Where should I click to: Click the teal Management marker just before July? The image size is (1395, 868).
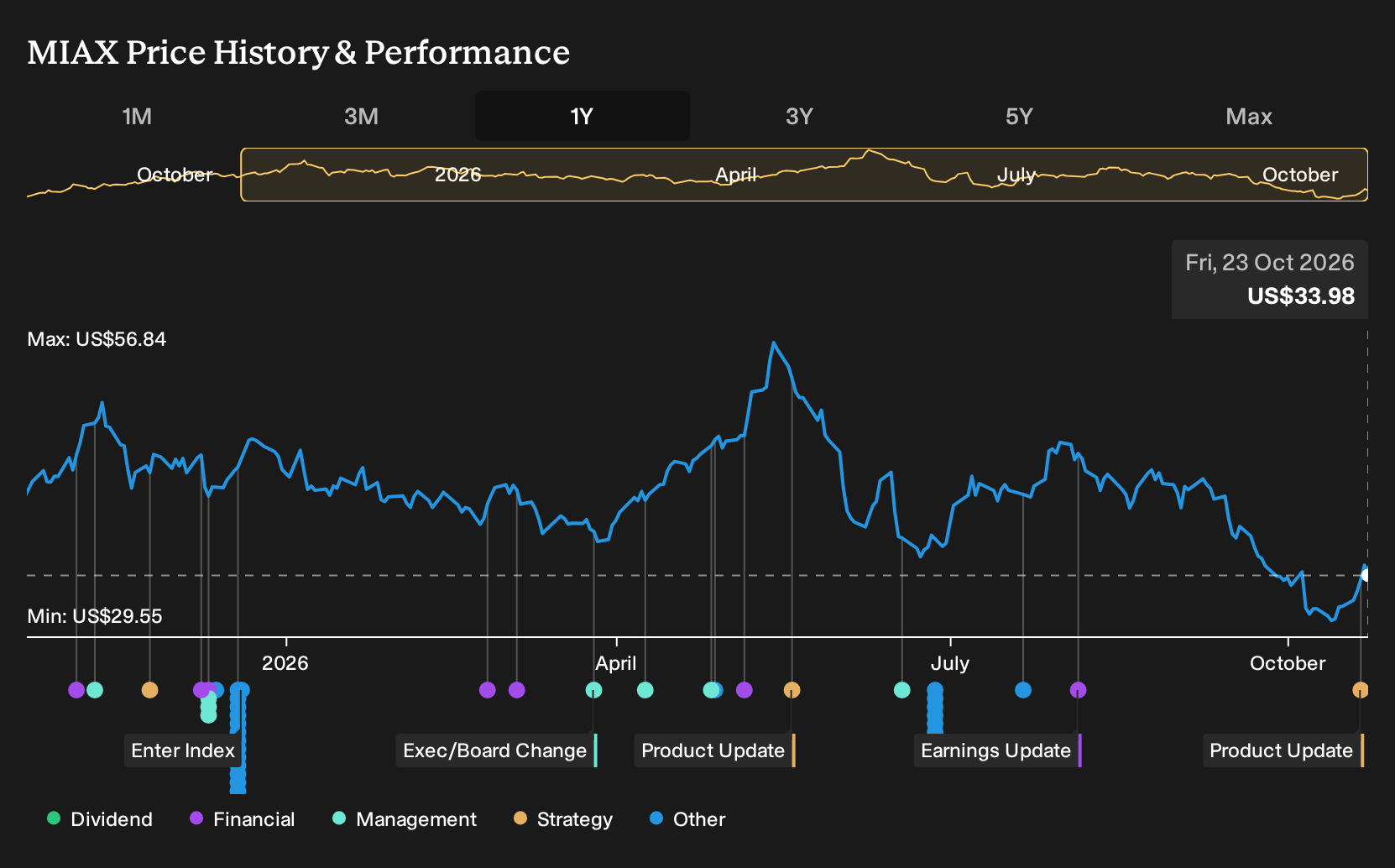point(902,690)
